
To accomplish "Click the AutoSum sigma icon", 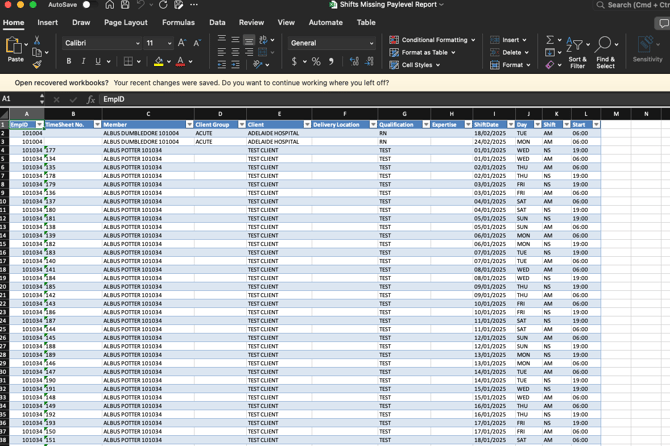I will pos(549,40).
